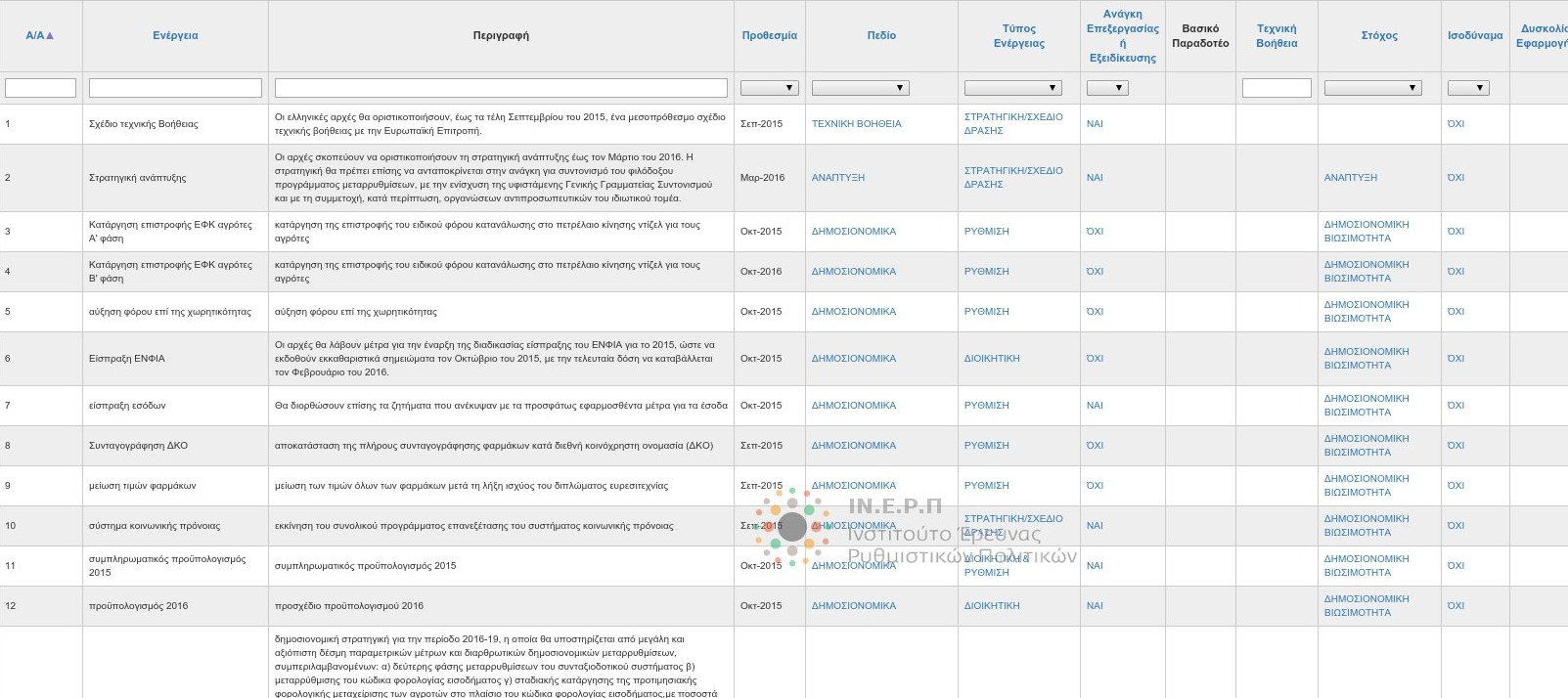1568x698 pixels.
Task: Click the ΡΥΘΜΙΣΗ link in row 8
Action: coord(987,446)
